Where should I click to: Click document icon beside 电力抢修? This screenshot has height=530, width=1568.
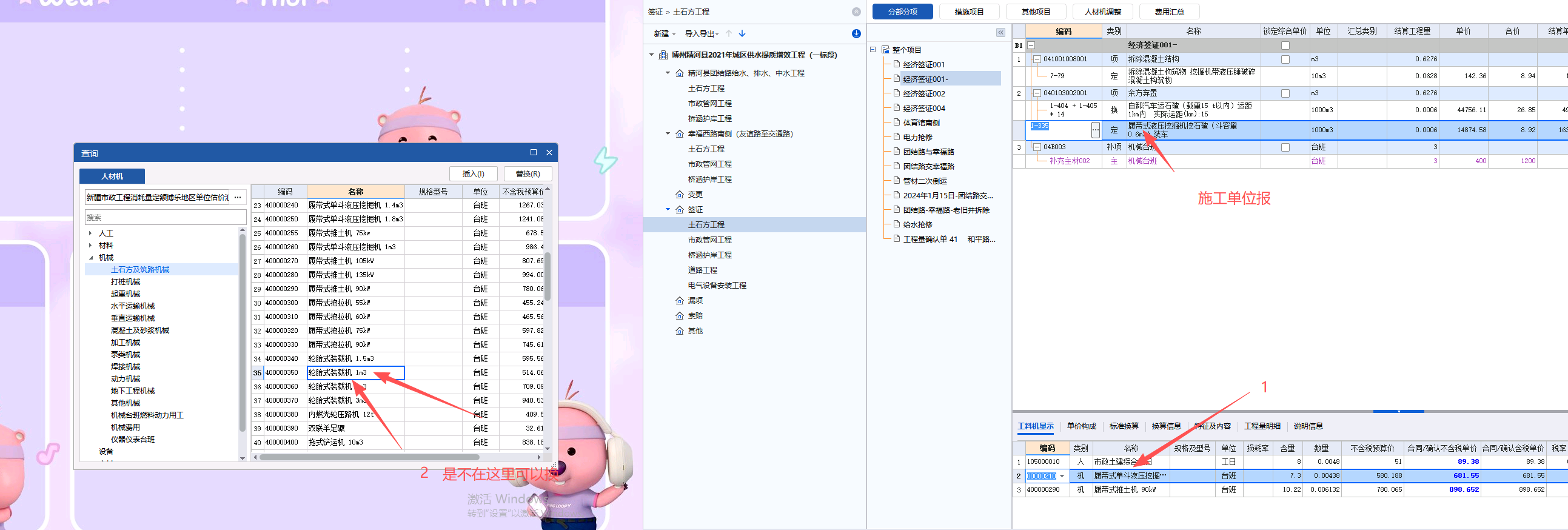tap(897, 137)
